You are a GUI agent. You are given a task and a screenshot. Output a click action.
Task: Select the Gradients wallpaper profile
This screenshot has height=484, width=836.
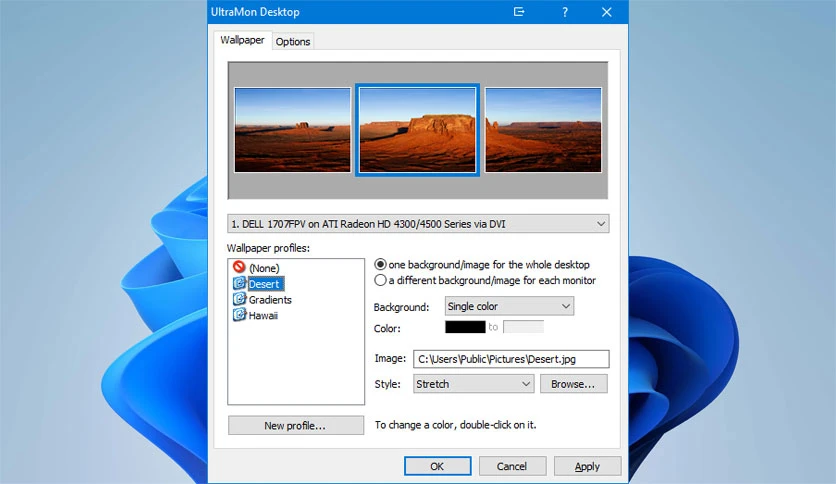point(270,300)
